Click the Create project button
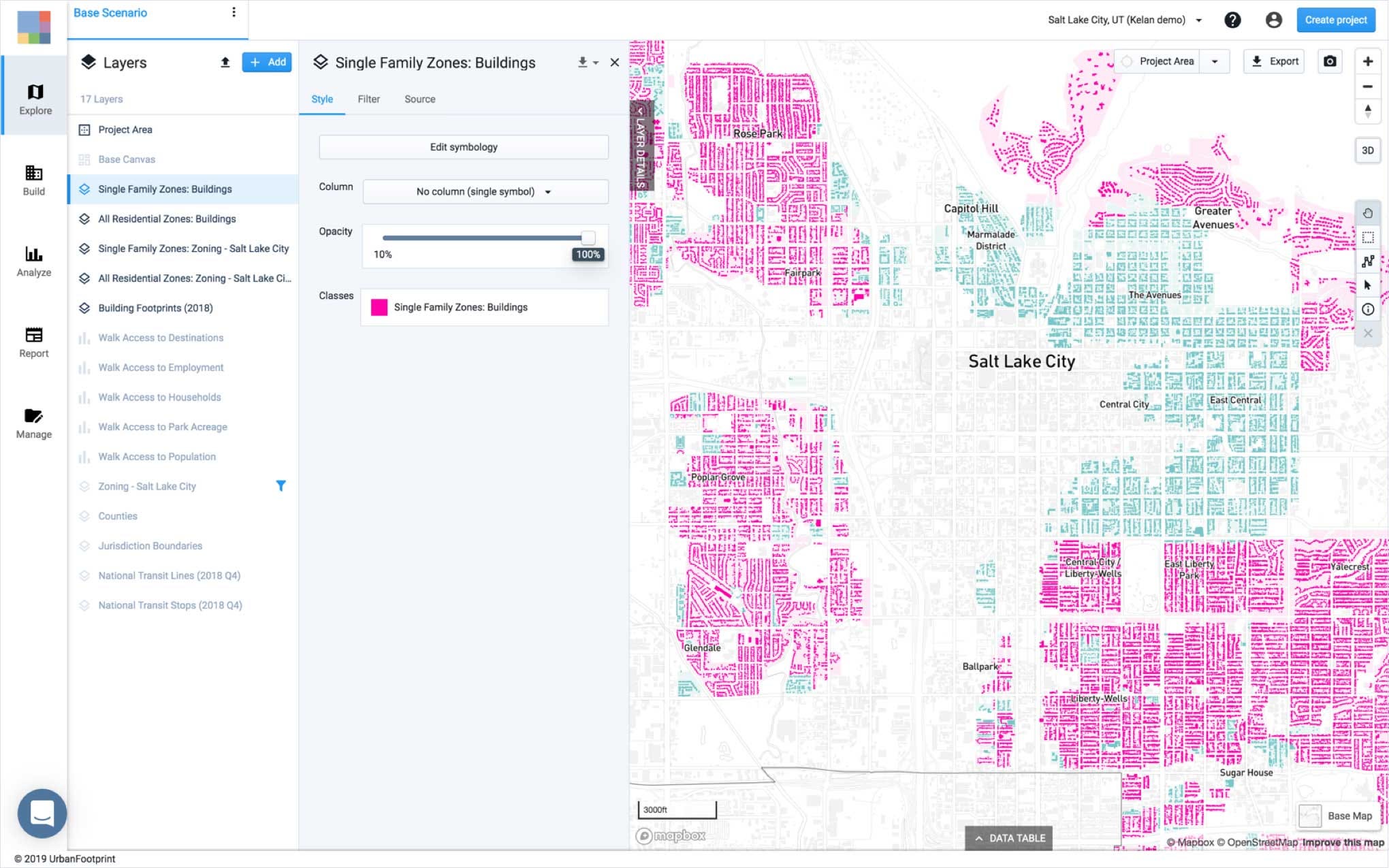 point(1335,20)
